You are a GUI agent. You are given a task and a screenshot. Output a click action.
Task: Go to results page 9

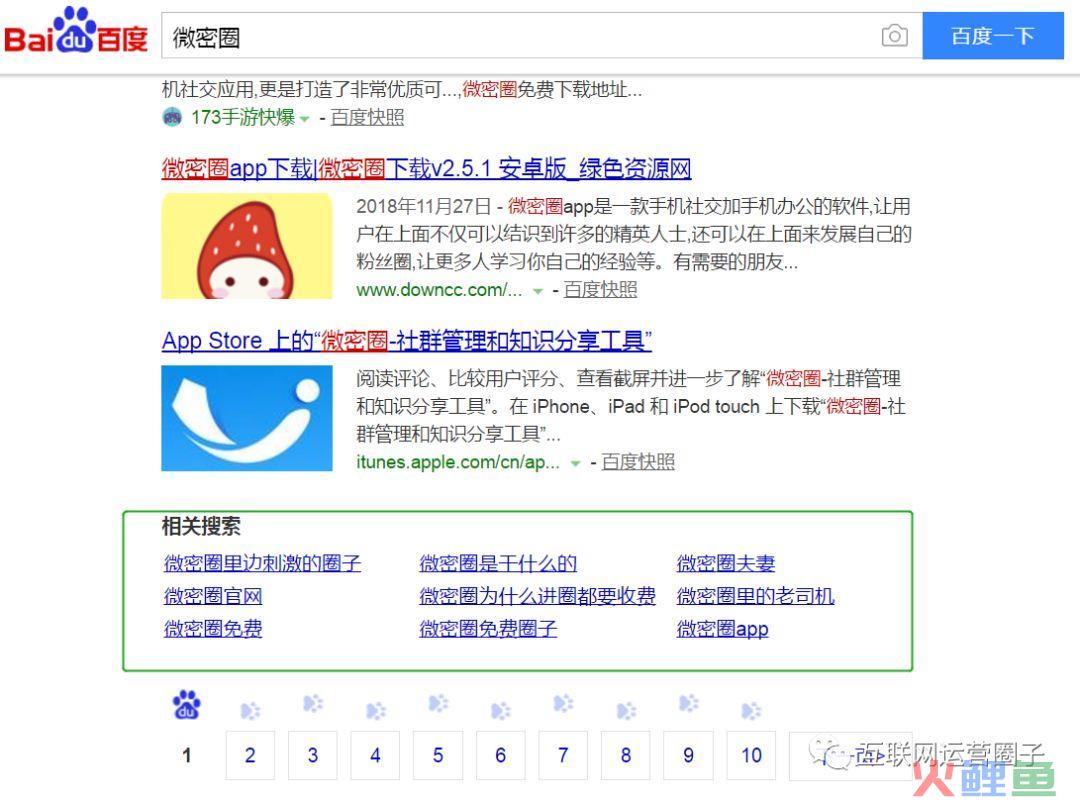pos(688,755)
